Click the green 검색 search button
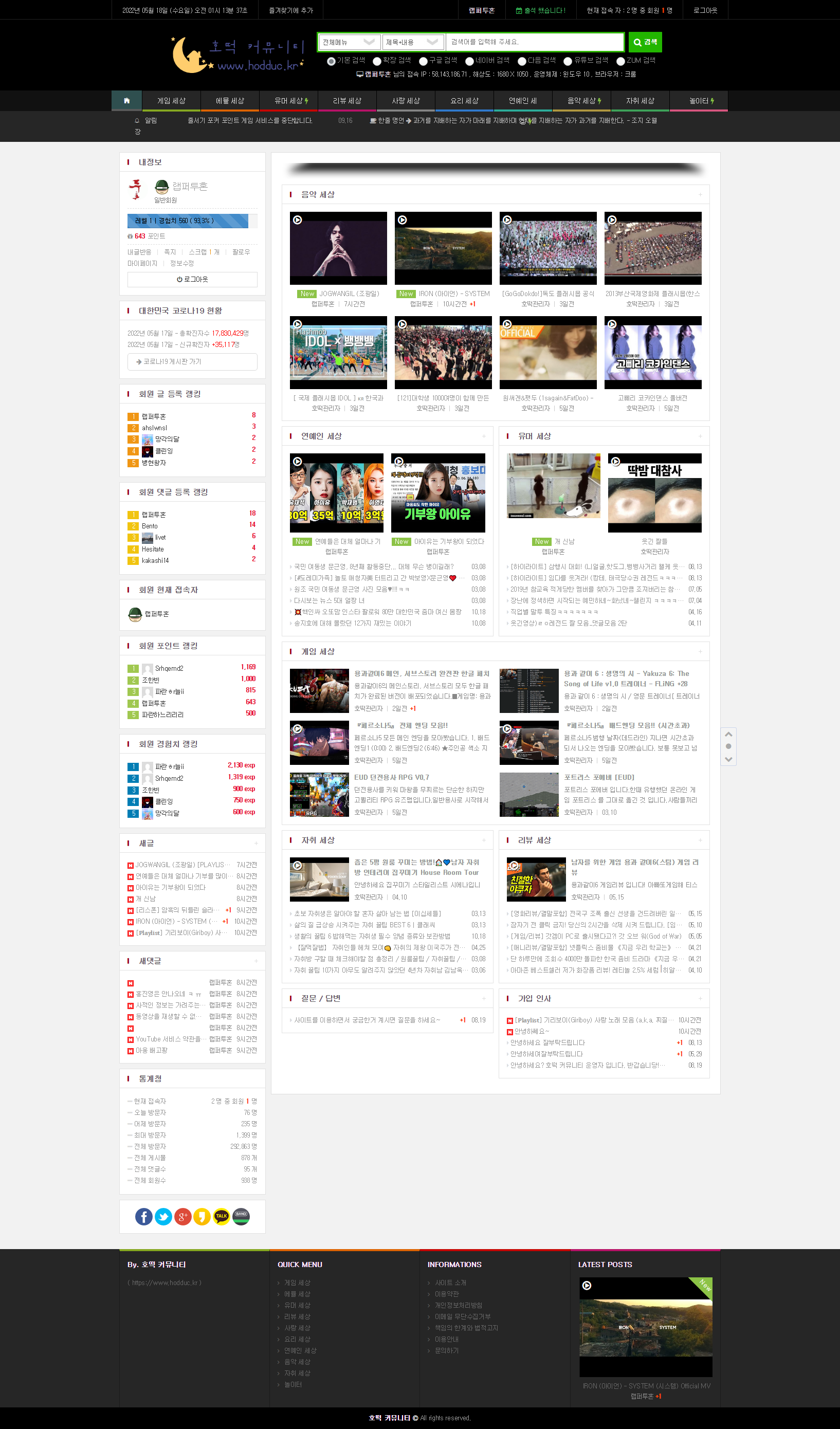The image size is (840, 1429). point(645,42)
